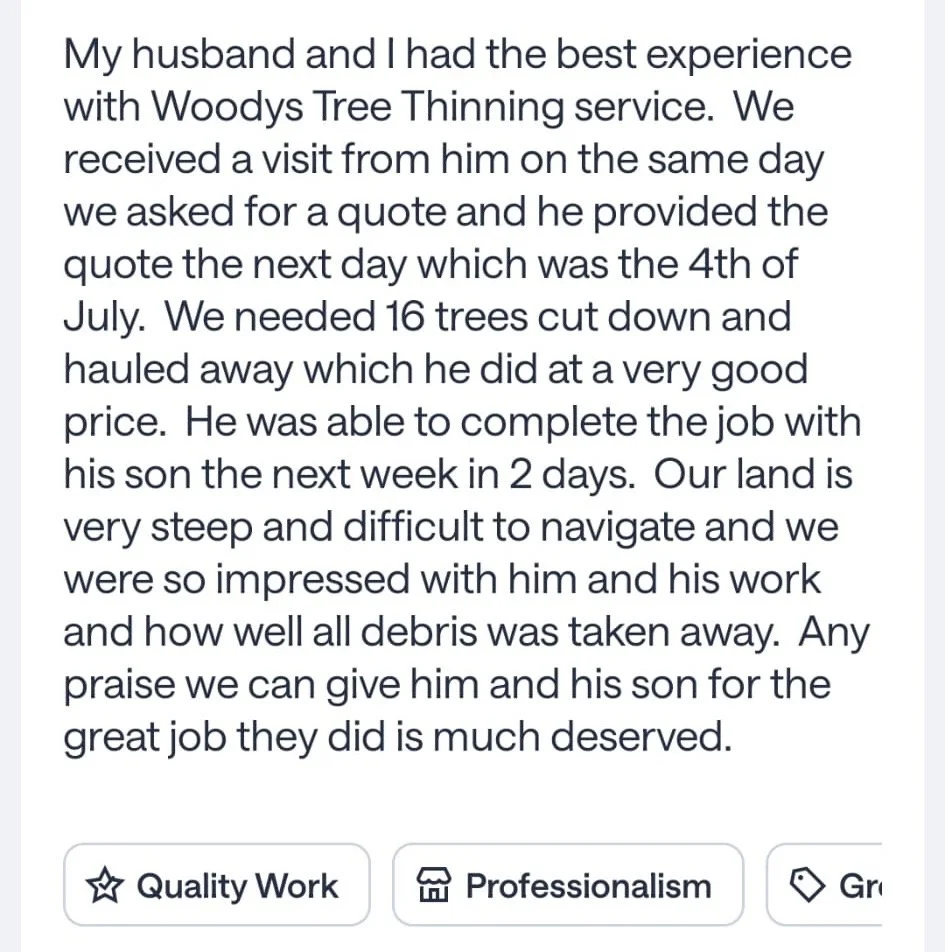945x952 pixels.
Task: Click the price tag icon on the cut-off chip
Action: (x=806, y=885)
